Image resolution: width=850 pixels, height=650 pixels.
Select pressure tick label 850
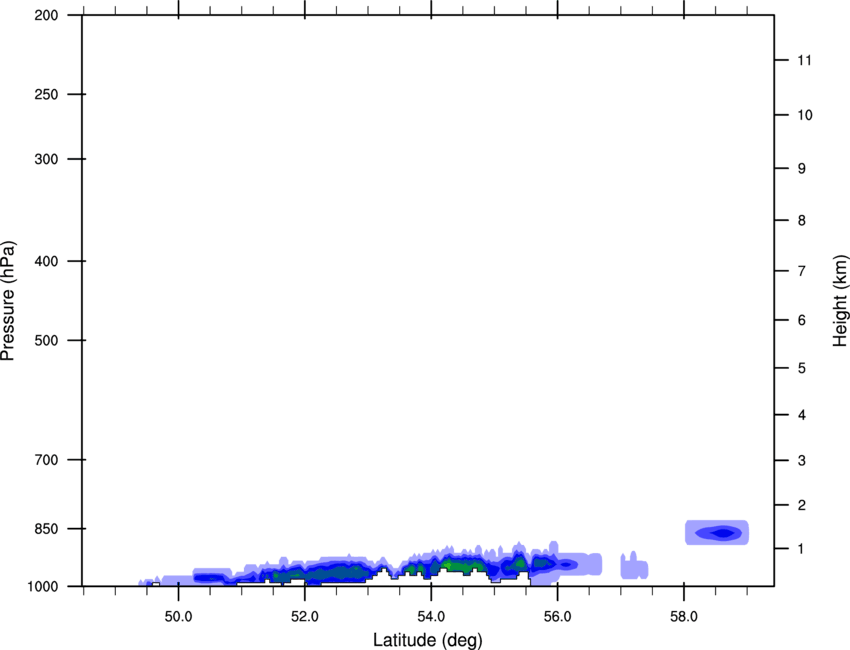coord(46,529)
